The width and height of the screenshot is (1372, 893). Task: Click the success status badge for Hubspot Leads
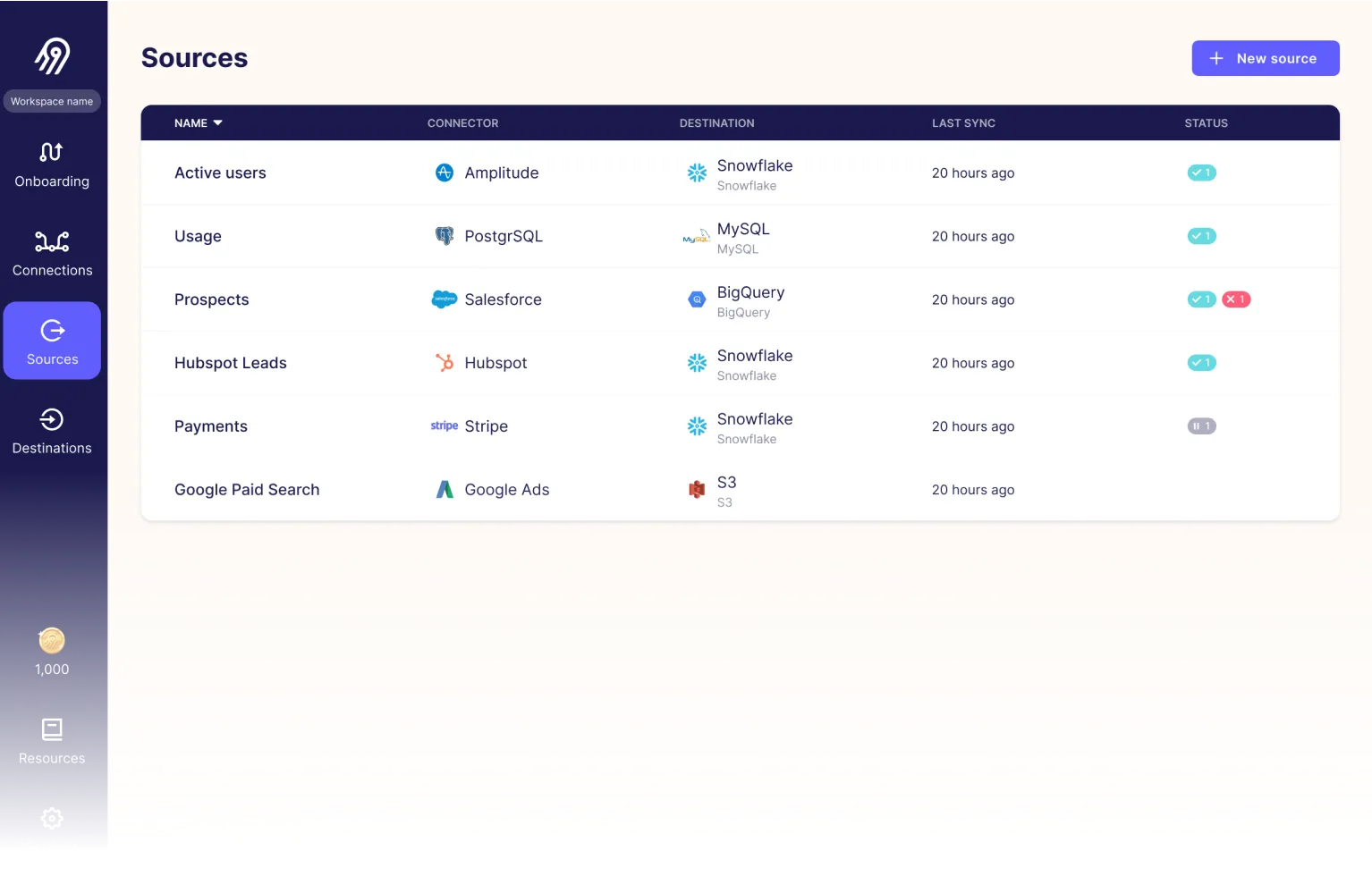[1201, 363]
